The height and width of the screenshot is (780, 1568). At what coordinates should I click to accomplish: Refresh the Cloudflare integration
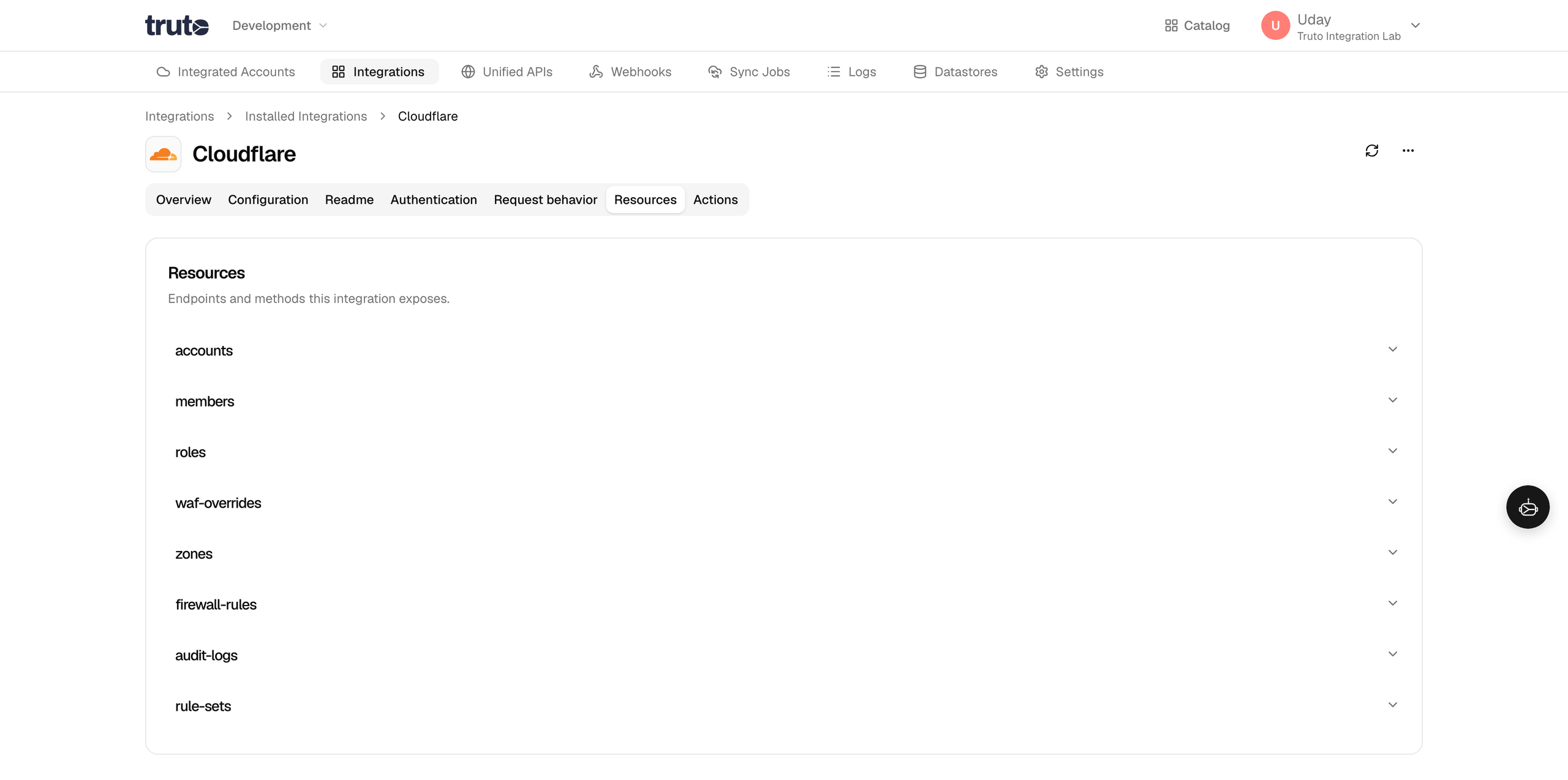tap(1372, 151)
